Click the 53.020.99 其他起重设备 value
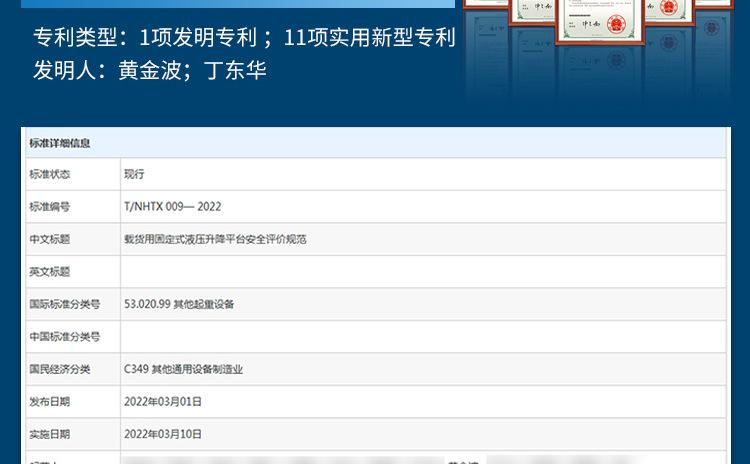Viewport: 750px width, 464px height. click(x=178, y=304)
